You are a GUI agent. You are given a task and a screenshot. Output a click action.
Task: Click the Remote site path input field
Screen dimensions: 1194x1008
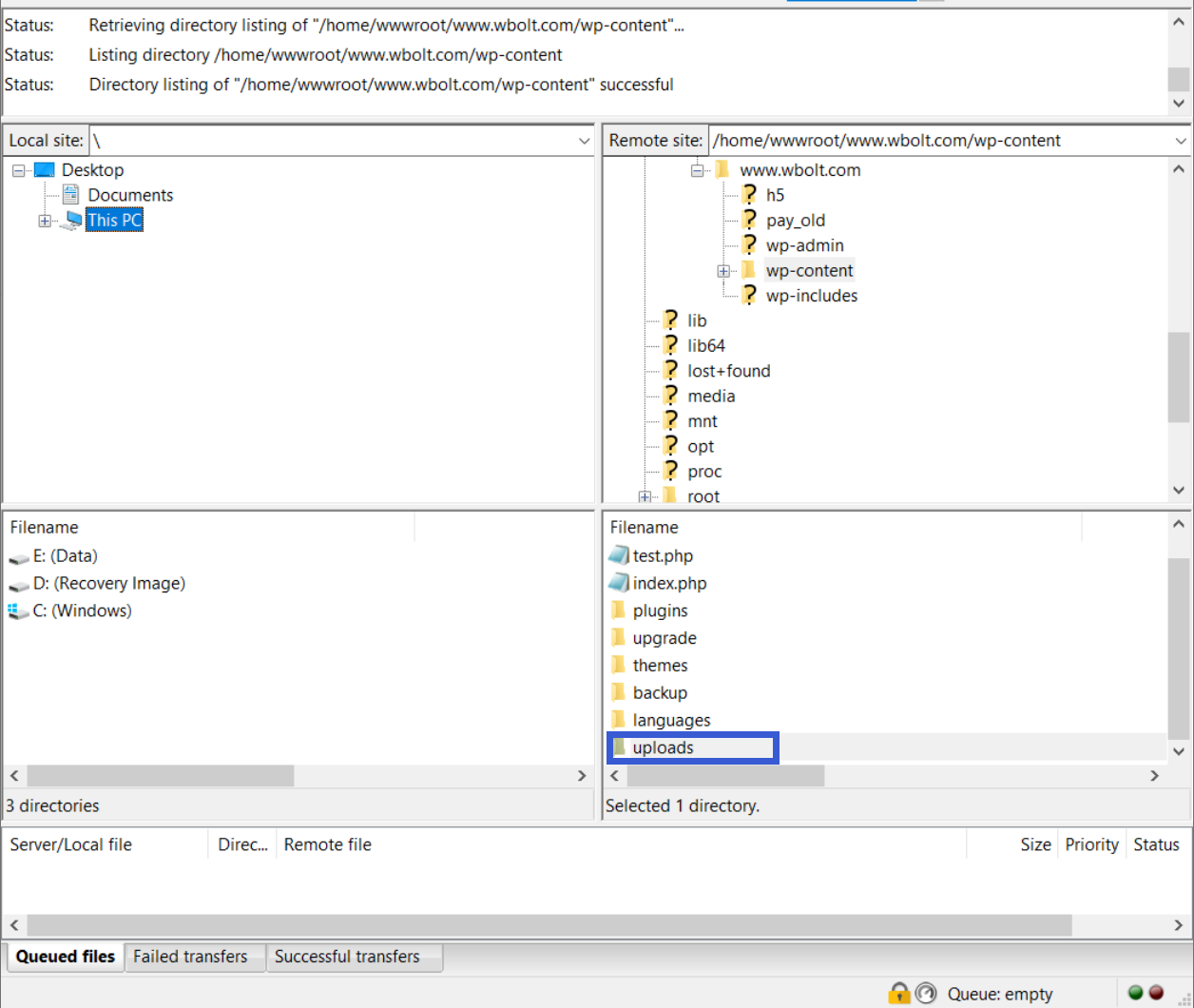[936, 141]
